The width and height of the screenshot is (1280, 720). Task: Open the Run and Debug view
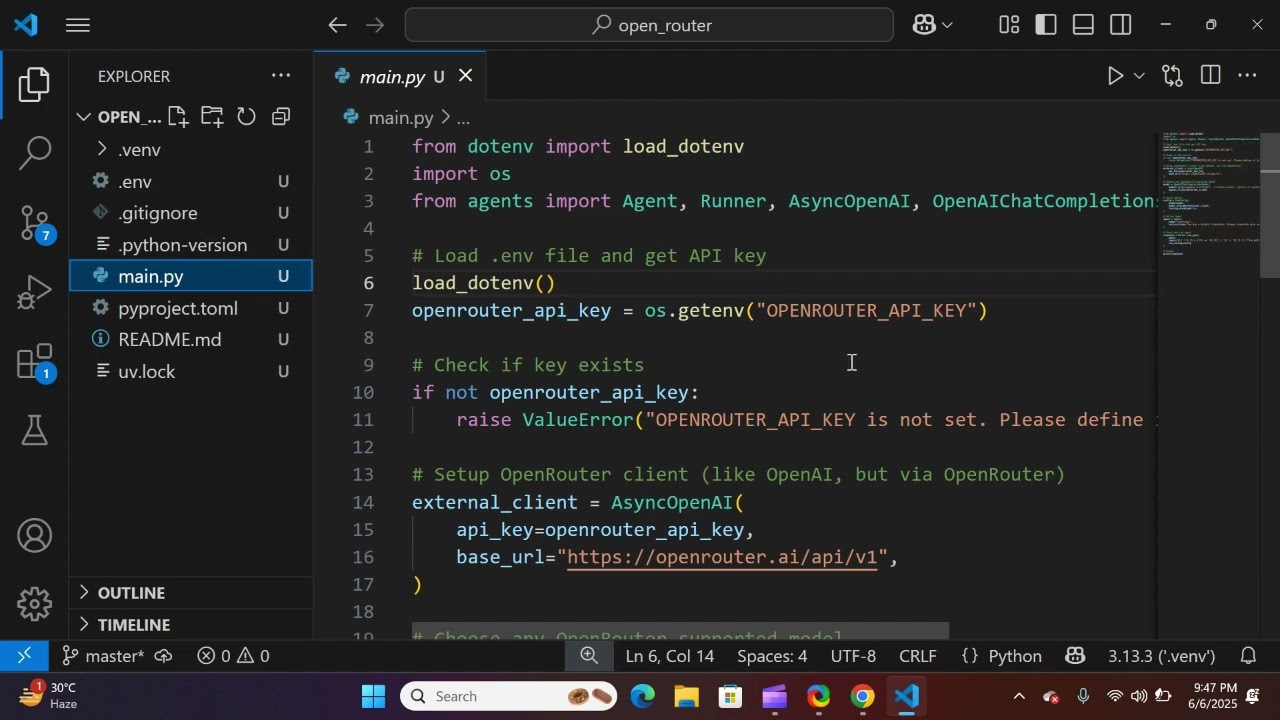(34, 293)
